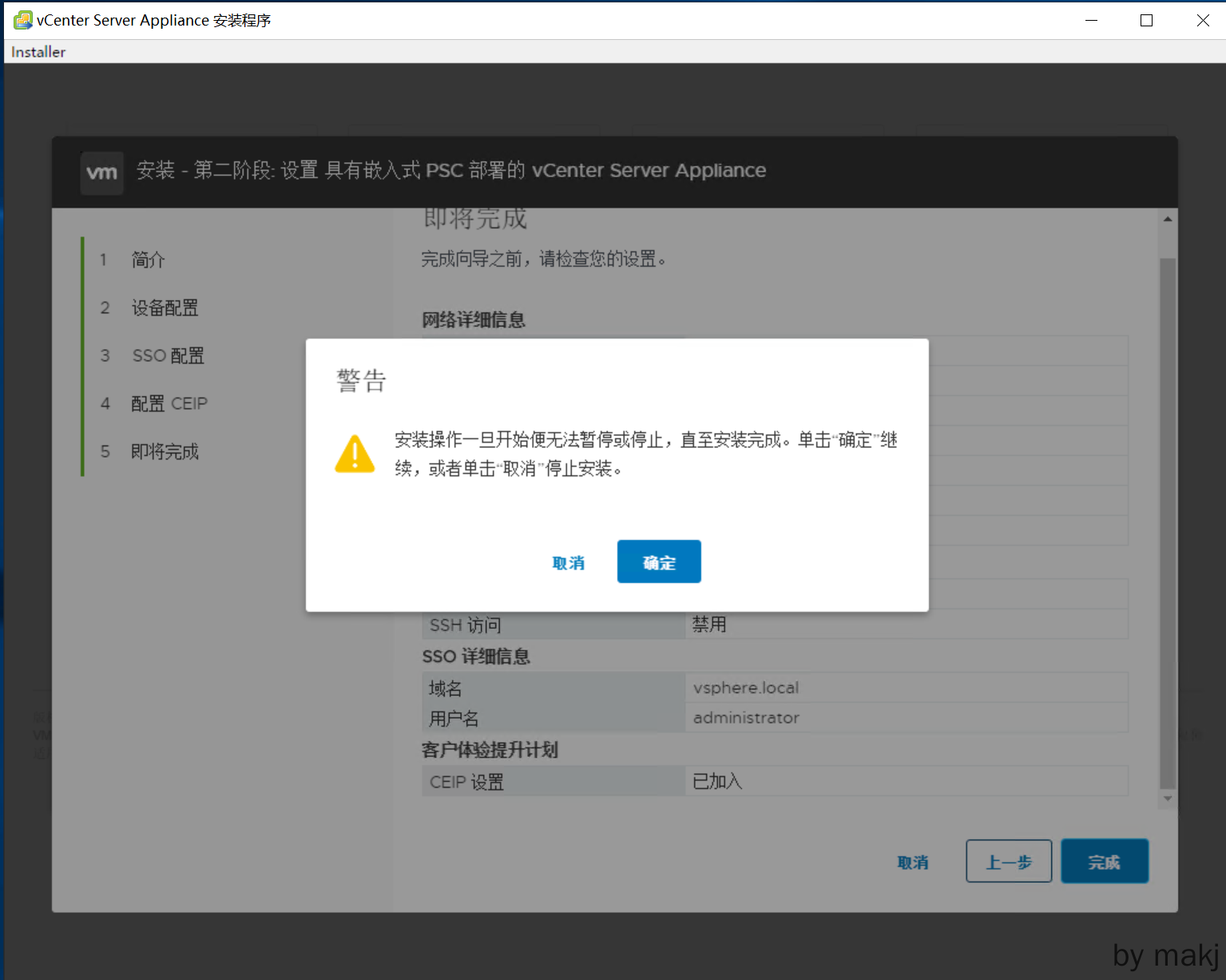Viewport: 1226px width, 980px height.
Task: Close the vCenter Server Appliance installer window
Action: [1202, 20]
